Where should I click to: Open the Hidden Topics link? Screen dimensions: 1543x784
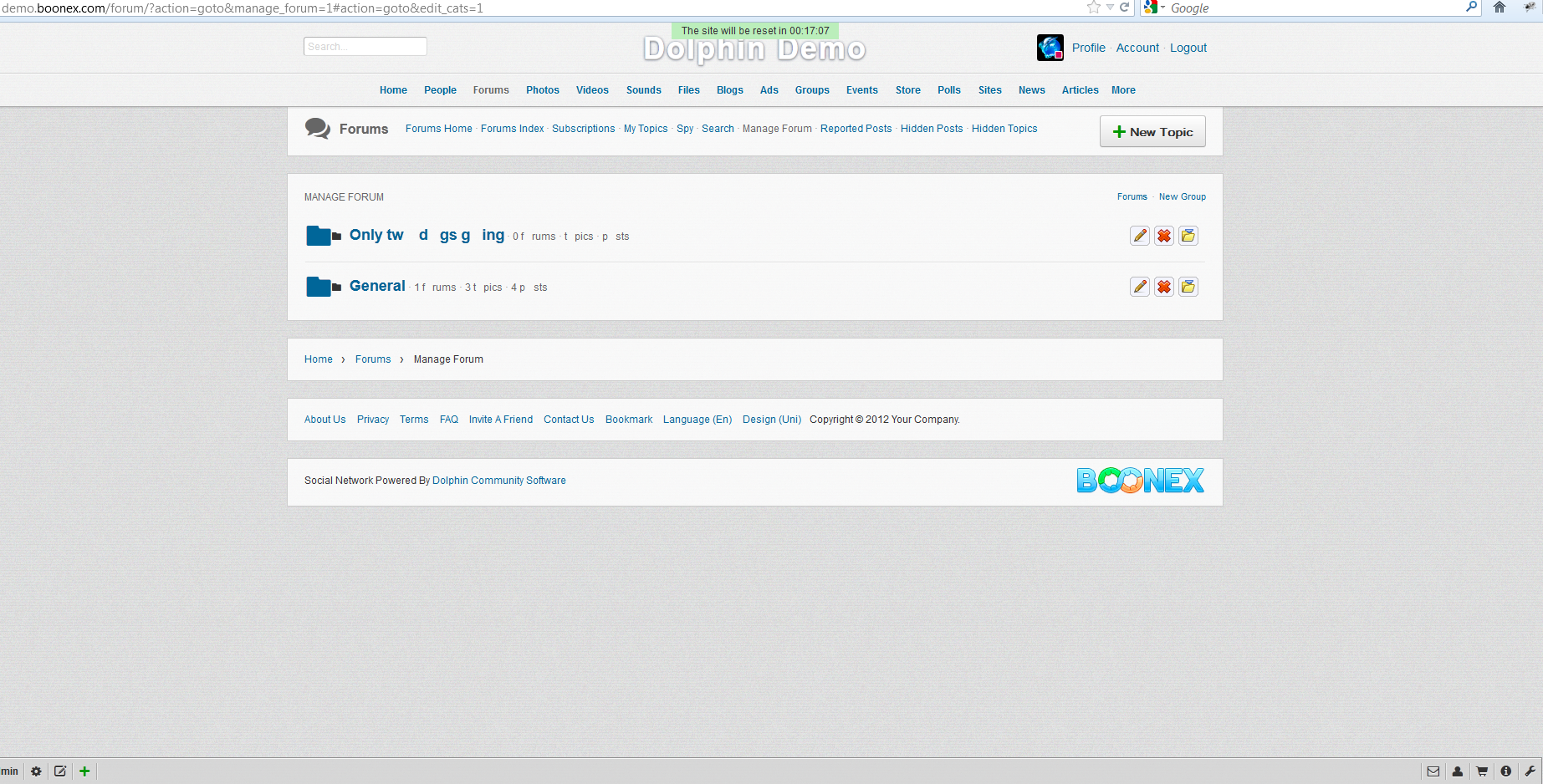point(1004,129)
